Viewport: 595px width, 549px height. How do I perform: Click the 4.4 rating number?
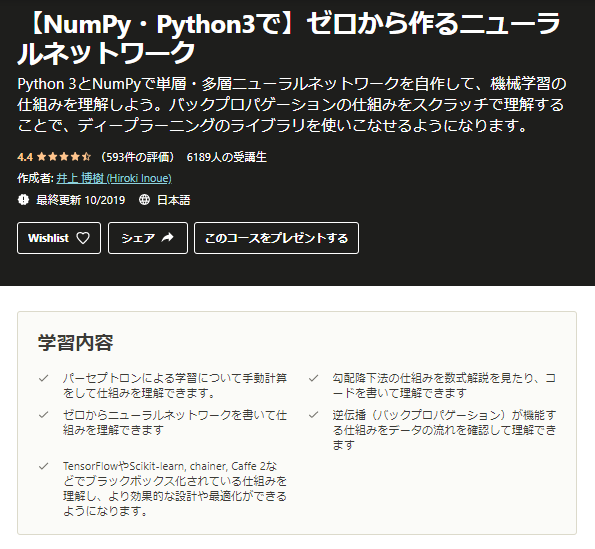(x=25, y=157)
